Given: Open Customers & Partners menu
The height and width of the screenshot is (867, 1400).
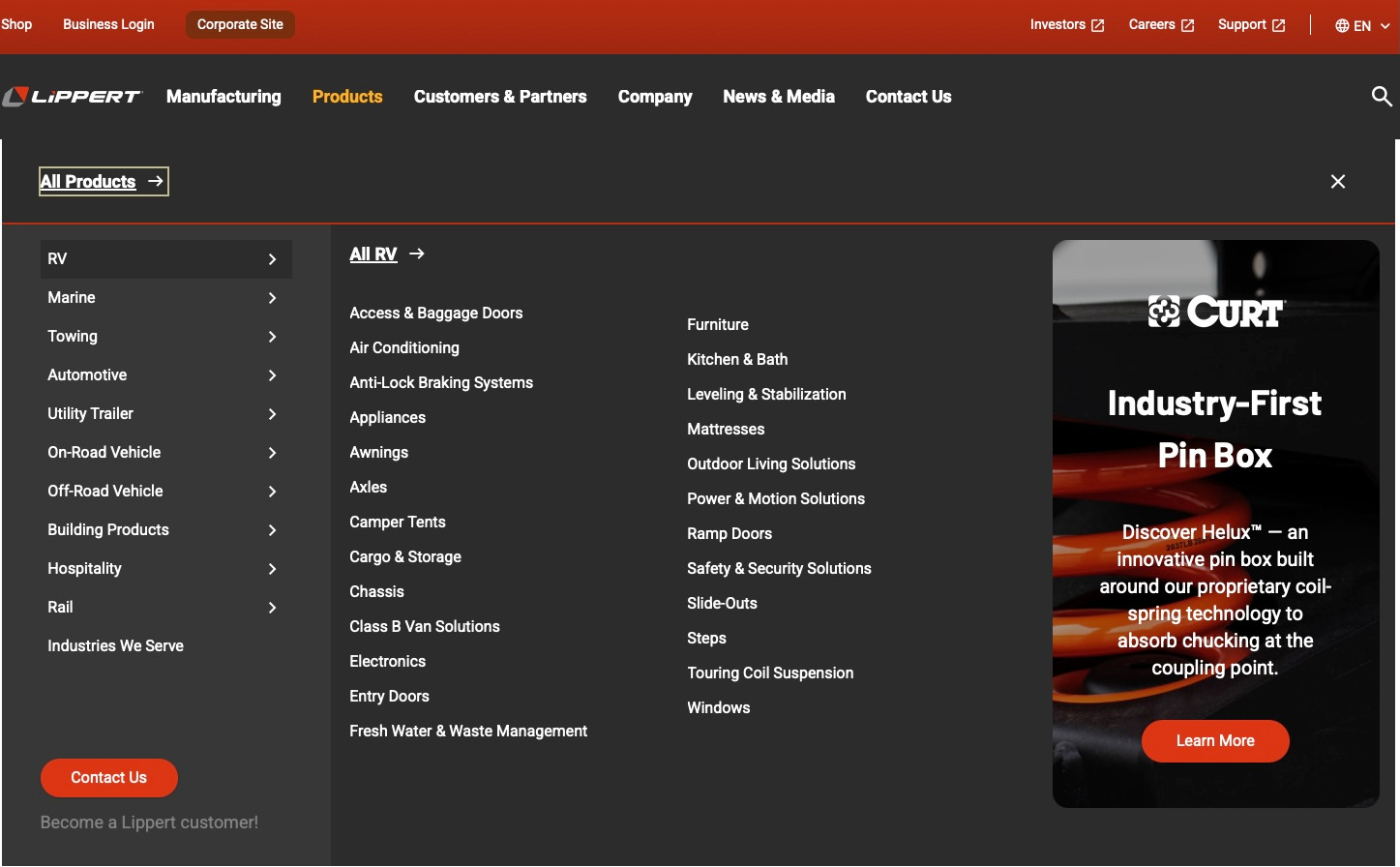Looking at the screenshot, I should click(x=500, y=97).
